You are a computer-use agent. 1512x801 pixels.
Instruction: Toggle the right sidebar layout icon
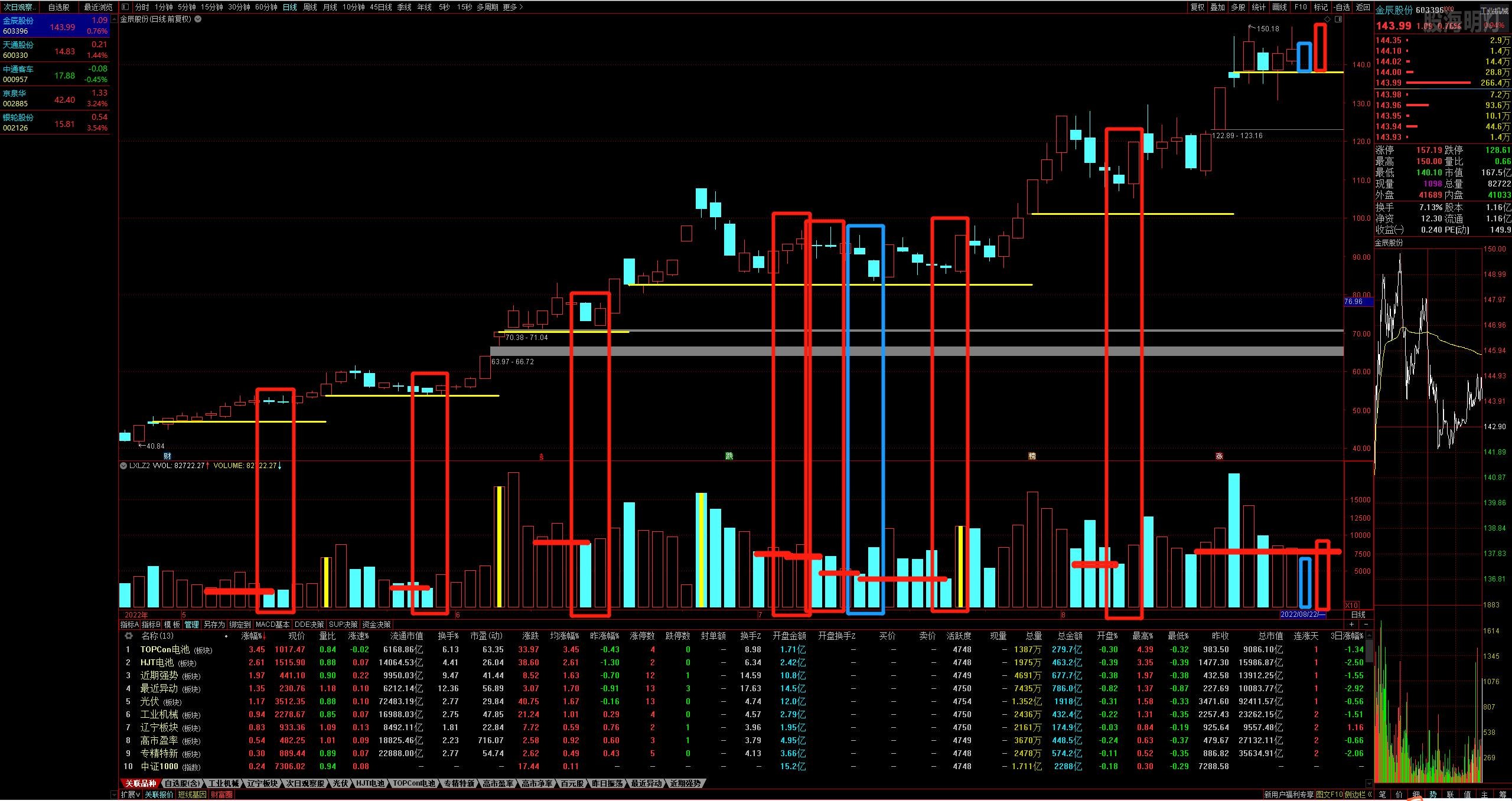click(1338, 19)
